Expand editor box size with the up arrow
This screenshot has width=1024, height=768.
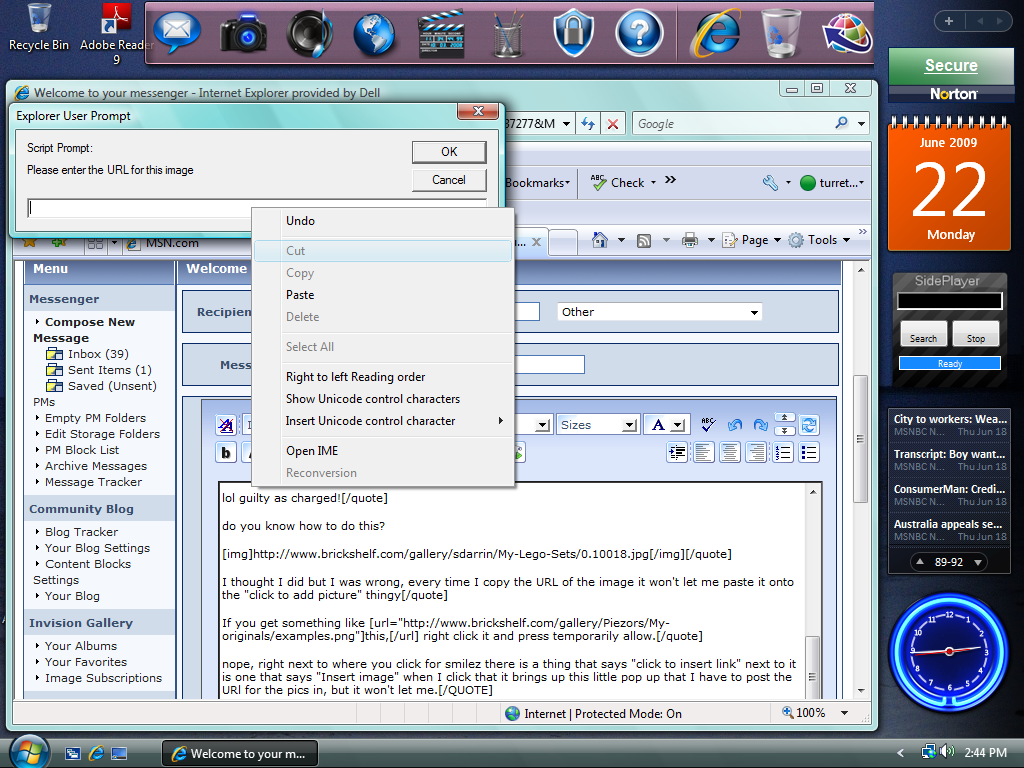tap(784, 417)
